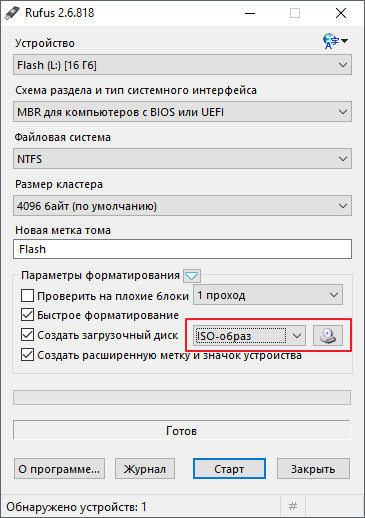Click the Rufus USB drive title icon
This screenshot has height=518, width=365.
click(12, 13)
